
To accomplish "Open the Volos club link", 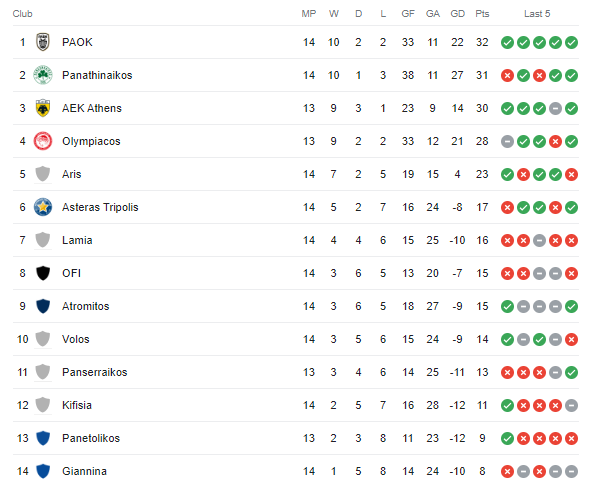I will point(76,339).
